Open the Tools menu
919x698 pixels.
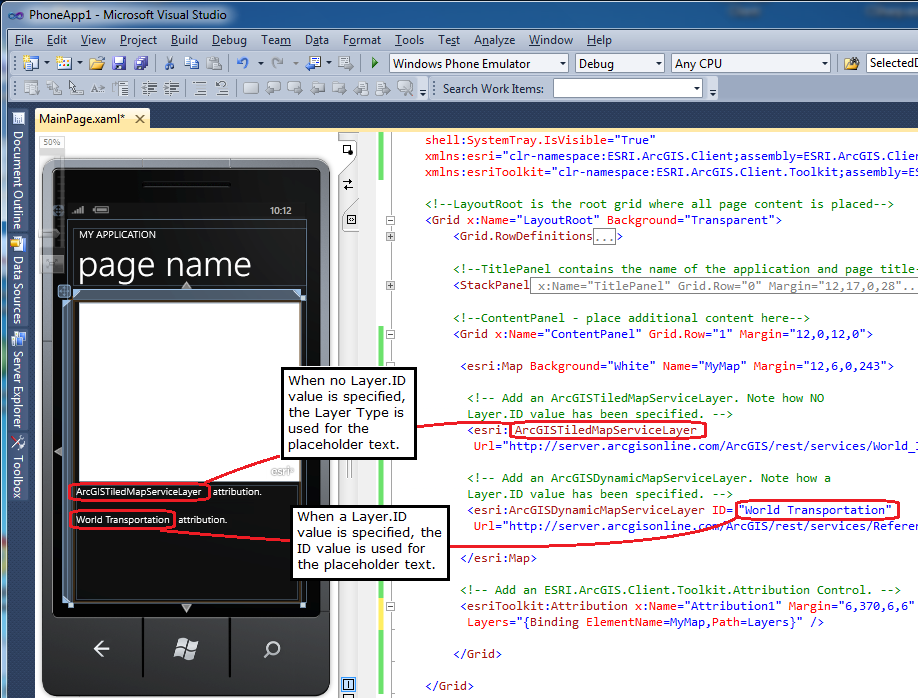pyautogui.click(x=409, y=40)
